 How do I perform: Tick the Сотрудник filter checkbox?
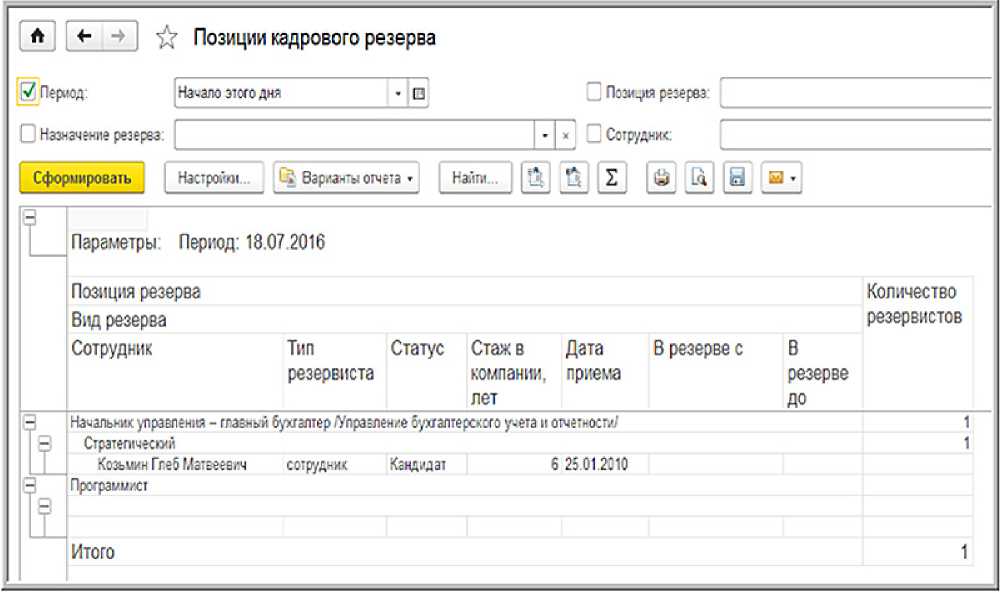pyautogui.click(x=594, y=133)
